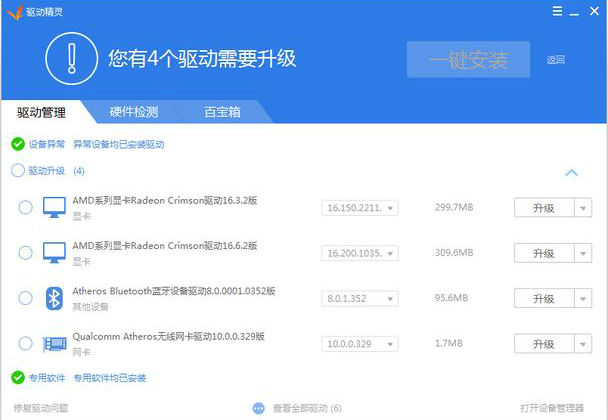This screenshot has height=420, width=608.
Task: Click the AMD系列显卡Radeon Crimson驱动16.6.2版 title
Action: coord(165,245)
